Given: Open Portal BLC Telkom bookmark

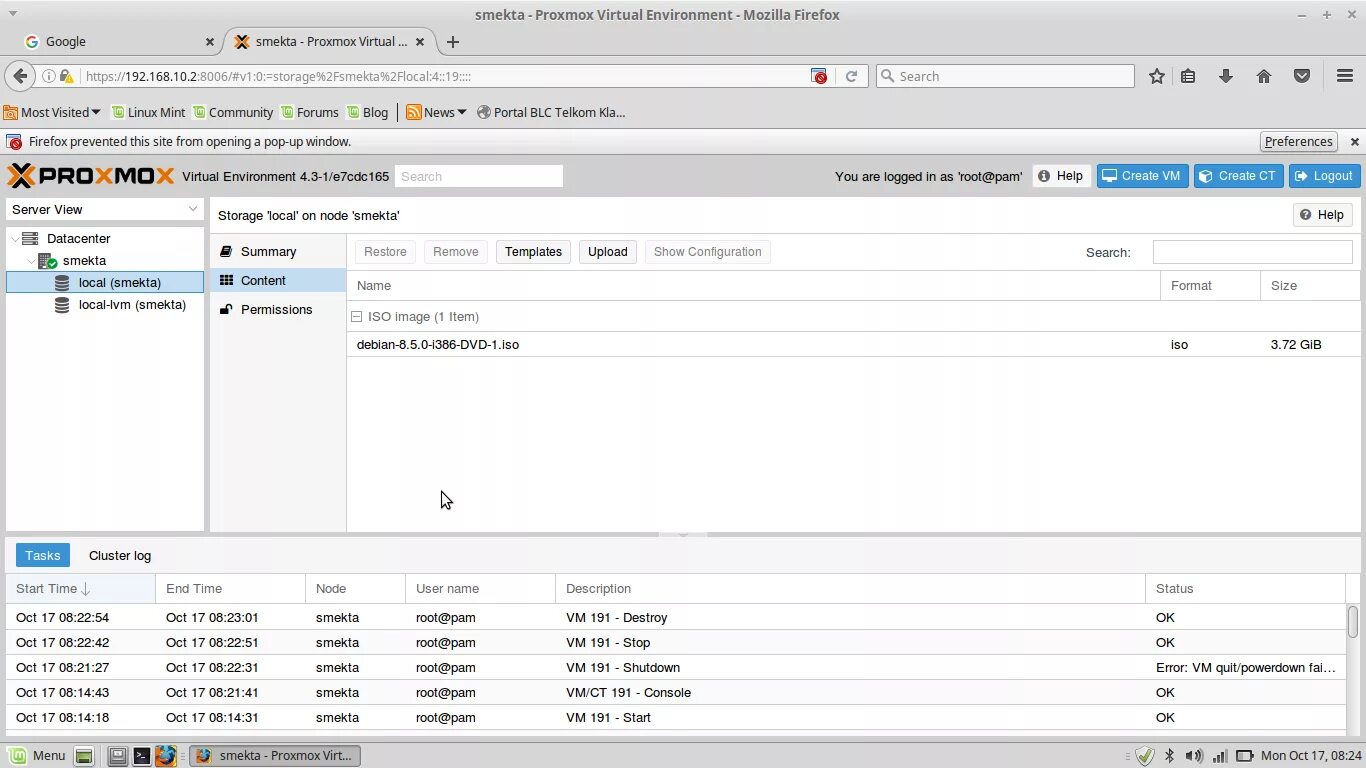Looking at the screenshot, I should point(551,112).
